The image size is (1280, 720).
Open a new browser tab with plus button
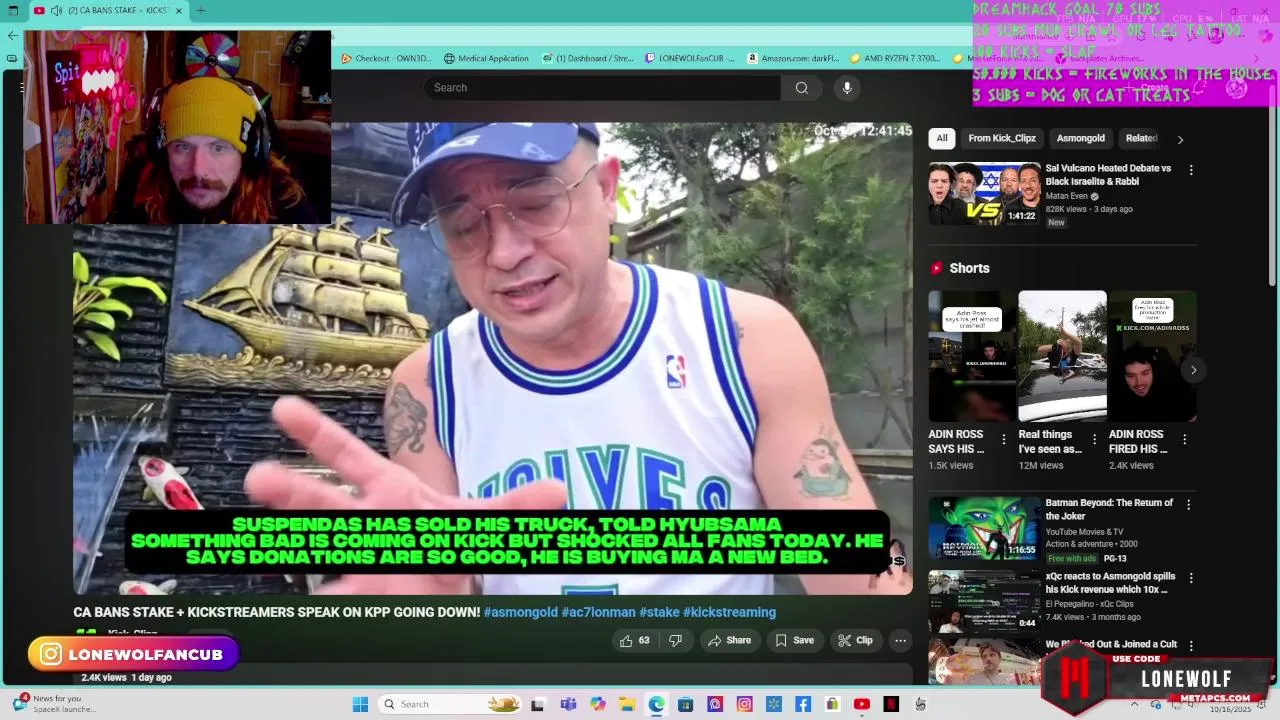(x=201, y=11)
